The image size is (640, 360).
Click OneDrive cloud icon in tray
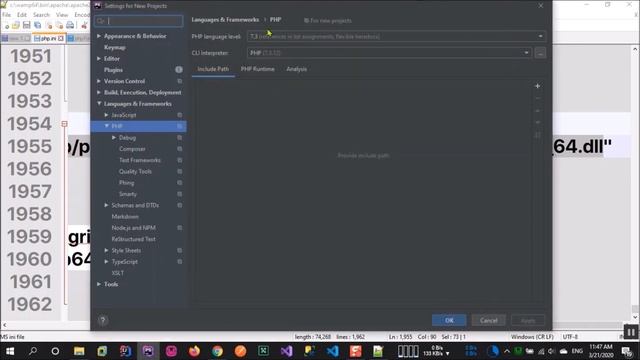[x=564, y=351]
